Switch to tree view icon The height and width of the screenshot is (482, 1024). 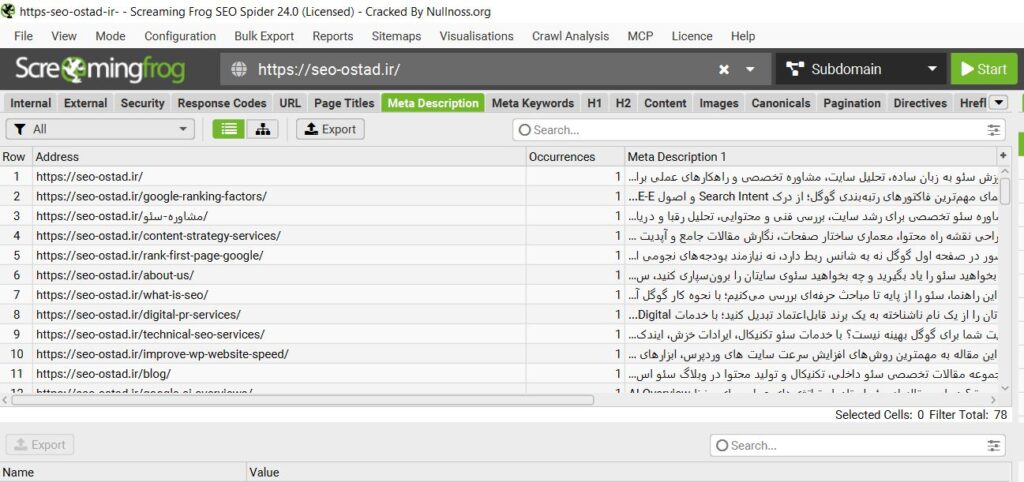(x=263, y=129)
